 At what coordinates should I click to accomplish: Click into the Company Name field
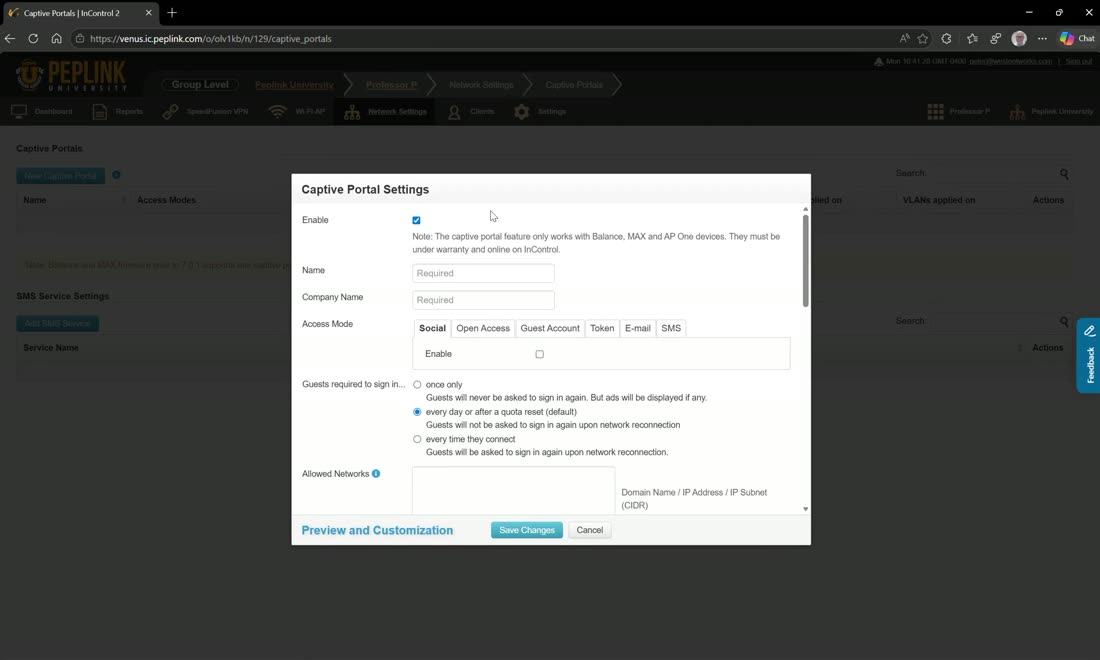(x=483, y=299)
